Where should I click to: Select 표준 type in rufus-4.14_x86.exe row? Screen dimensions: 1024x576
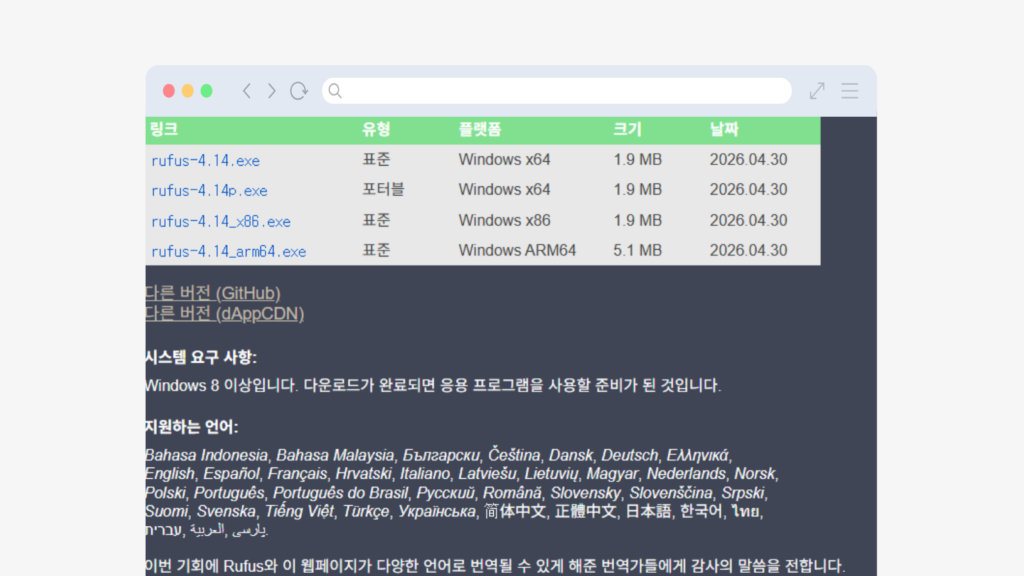(x=376, y=220)
